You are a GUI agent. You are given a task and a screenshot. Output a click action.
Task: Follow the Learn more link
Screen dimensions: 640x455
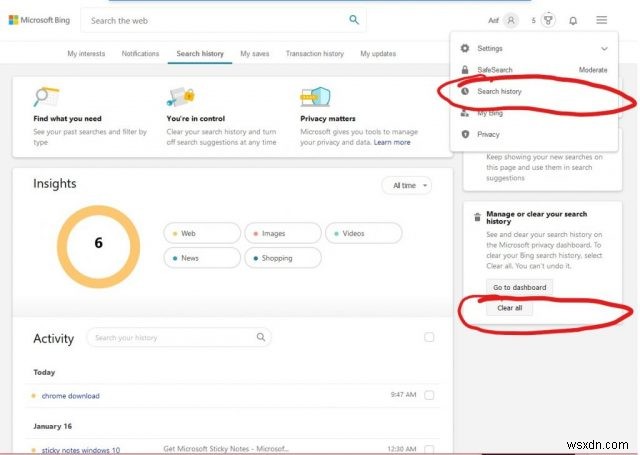392,142
